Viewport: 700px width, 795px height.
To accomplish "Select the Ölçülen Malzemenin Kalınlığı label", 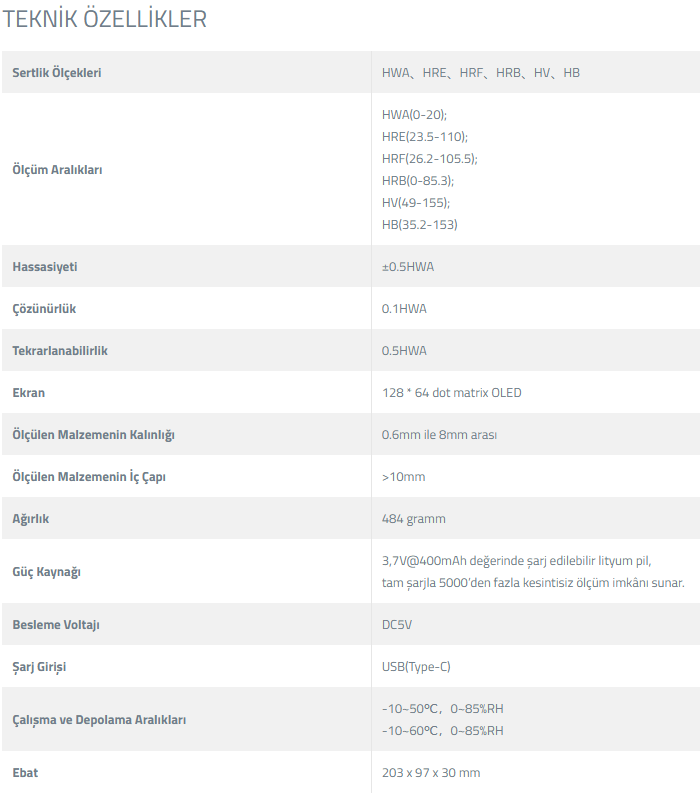I will tap(93, 435).
